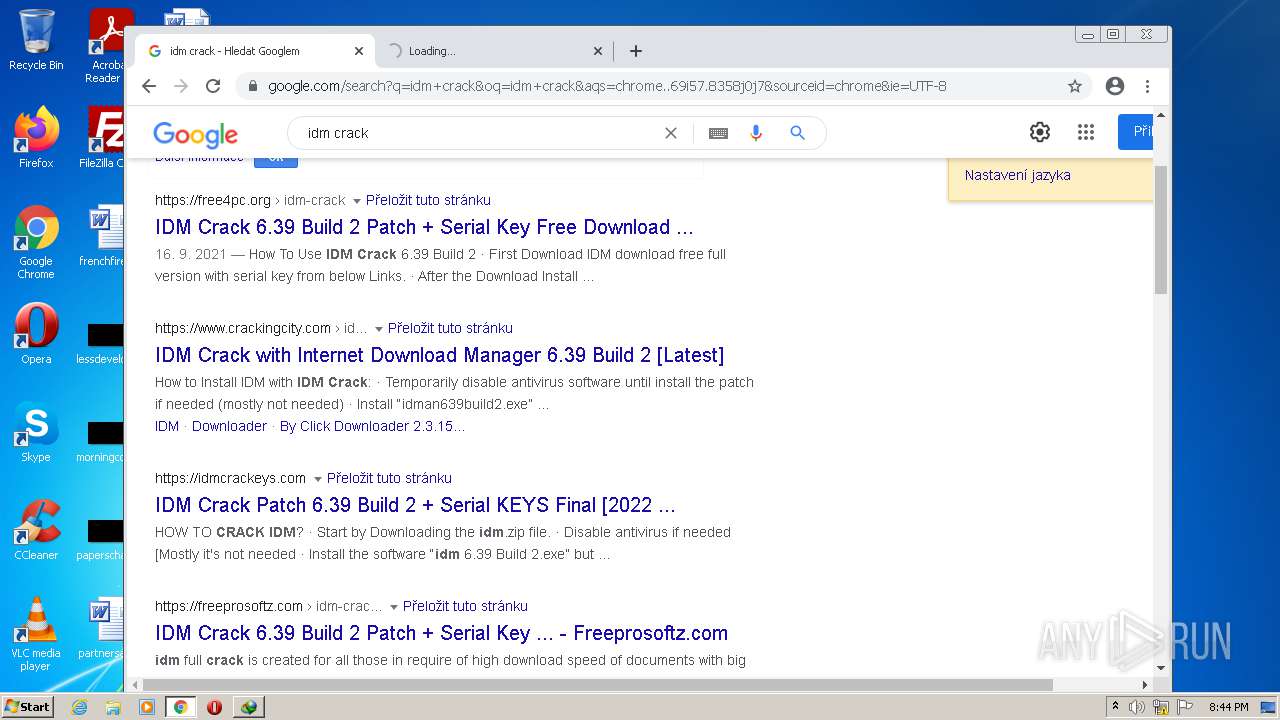Open 'Nastavení jazyka' language settings link
This screenshot has height=720, width=1280.
[1017, 175]
